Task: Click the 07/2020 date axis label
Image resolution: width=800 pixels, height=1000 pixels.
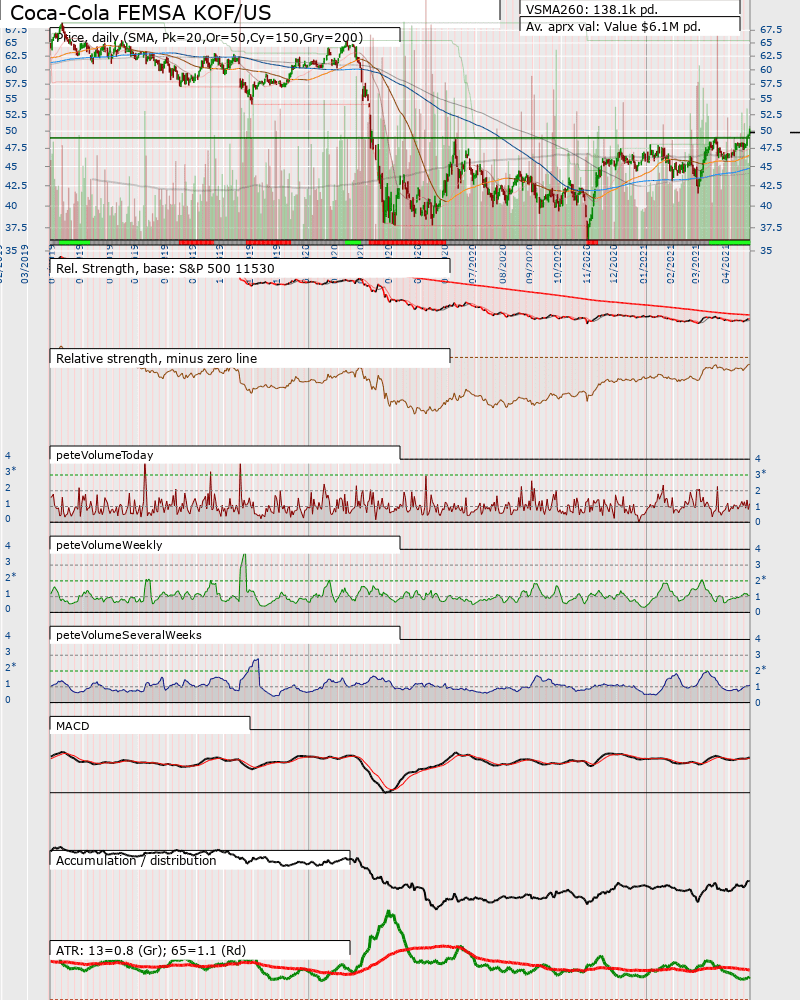Action: (473, 265)
